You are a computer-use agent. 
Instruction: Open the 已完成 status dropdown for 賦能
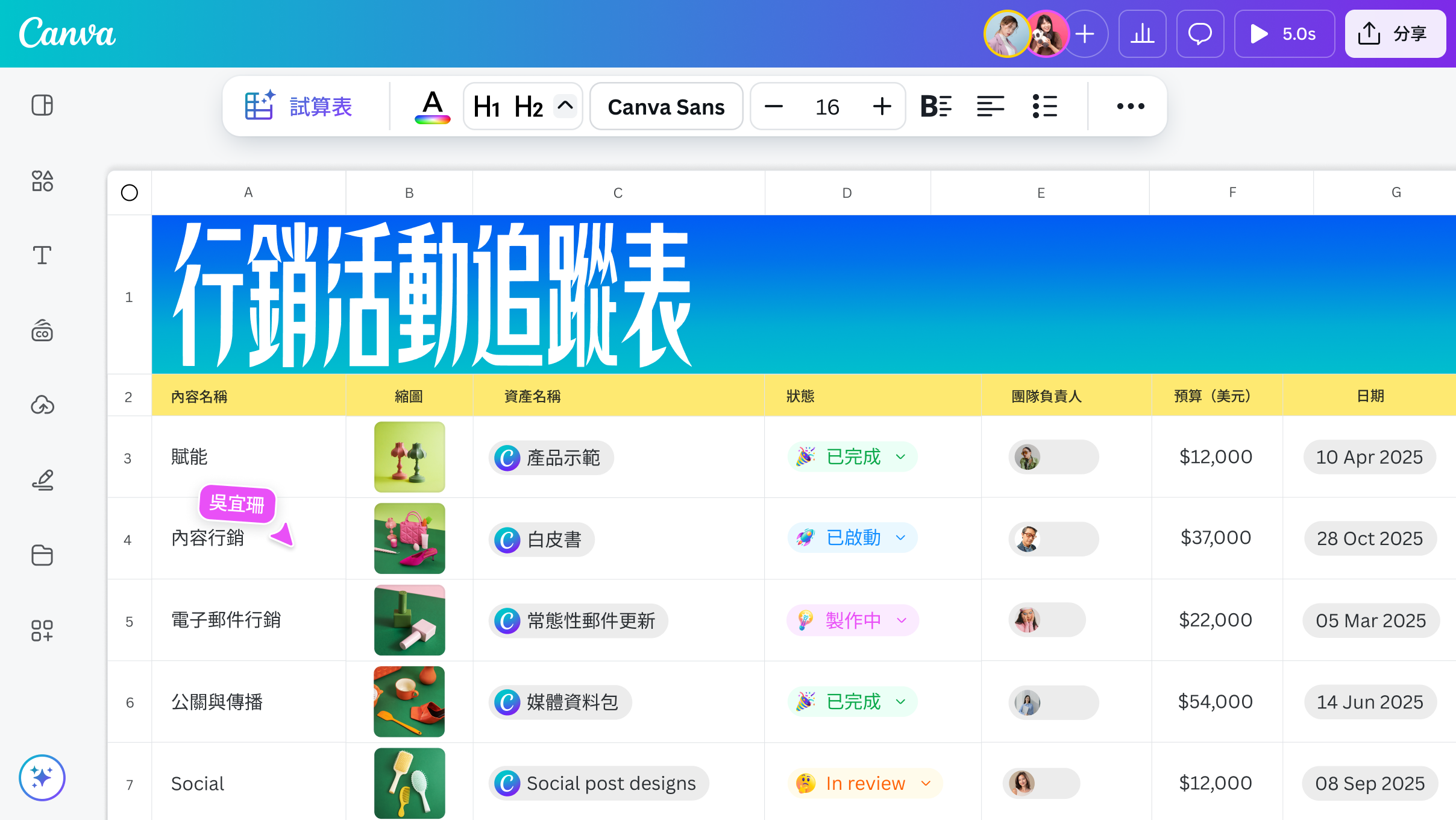[852, 457]
